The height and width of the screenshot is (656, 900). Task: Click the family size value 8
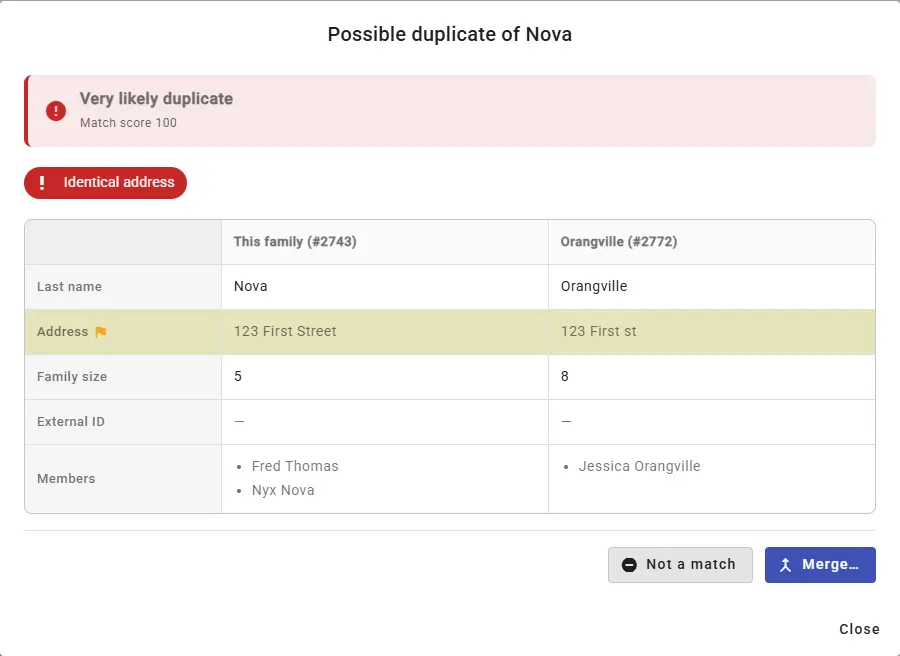click(x=565, y=376)
